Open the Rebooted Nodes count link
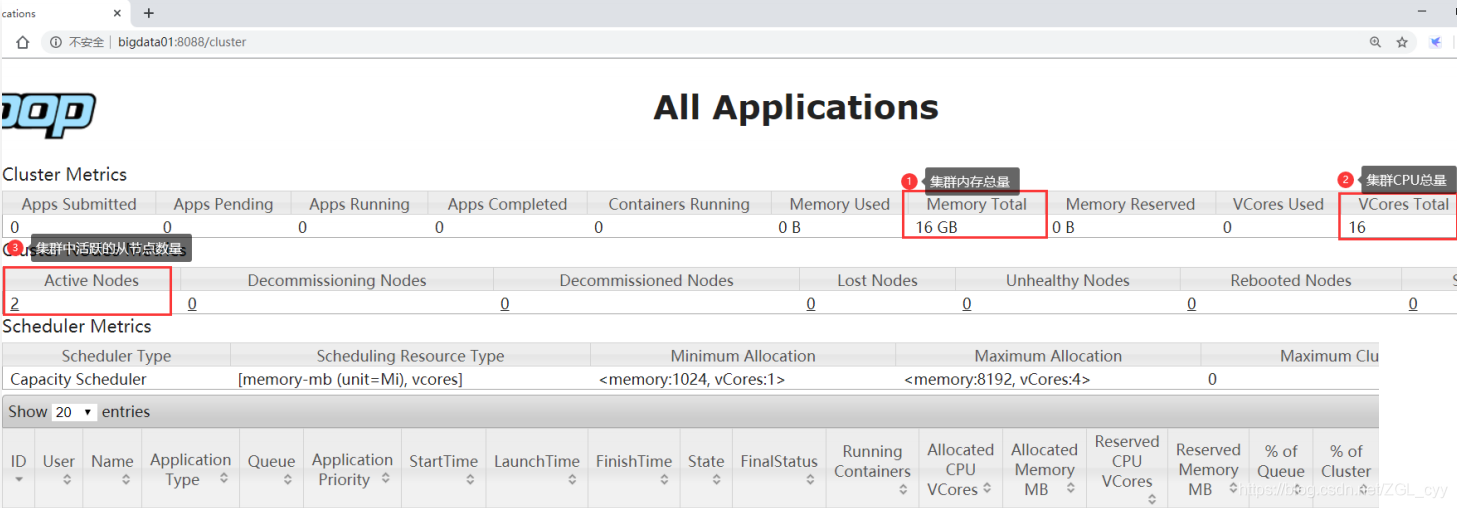The width and height of the screenshot is (1457, 508). [1192, 303]
